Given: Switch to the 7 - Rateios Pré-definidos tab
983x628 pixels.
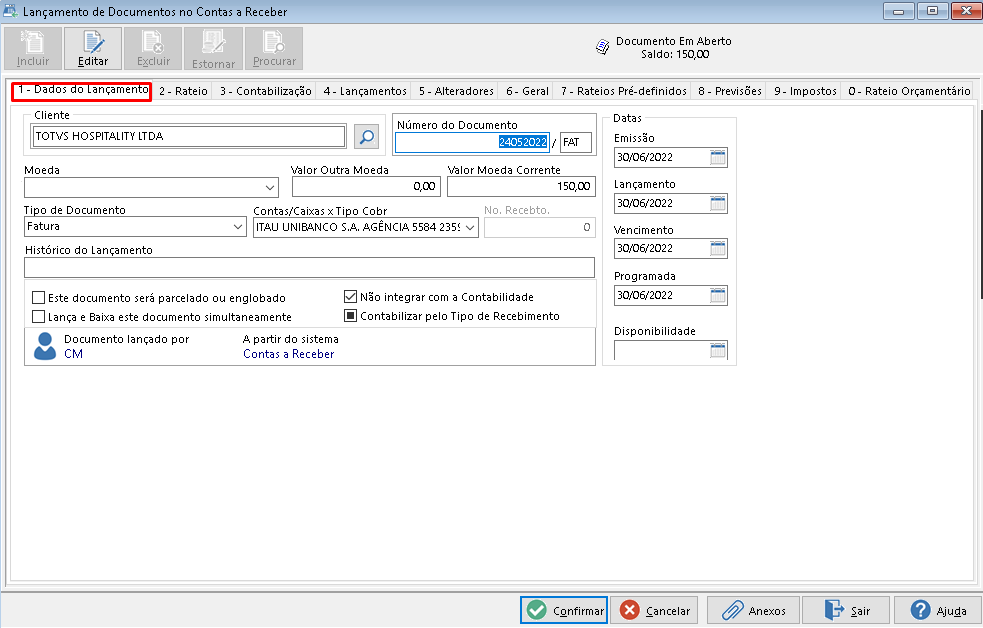Looking at the screenshot, I should [x=624, y=91].
